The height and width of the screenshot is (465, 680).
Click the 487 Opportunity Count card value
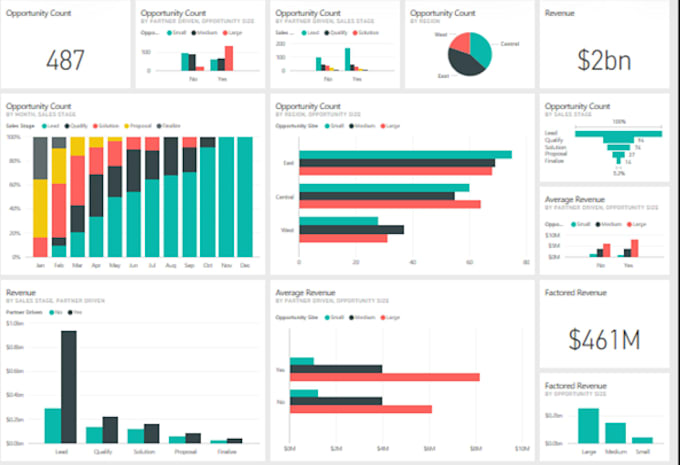(x=65, y=60)
